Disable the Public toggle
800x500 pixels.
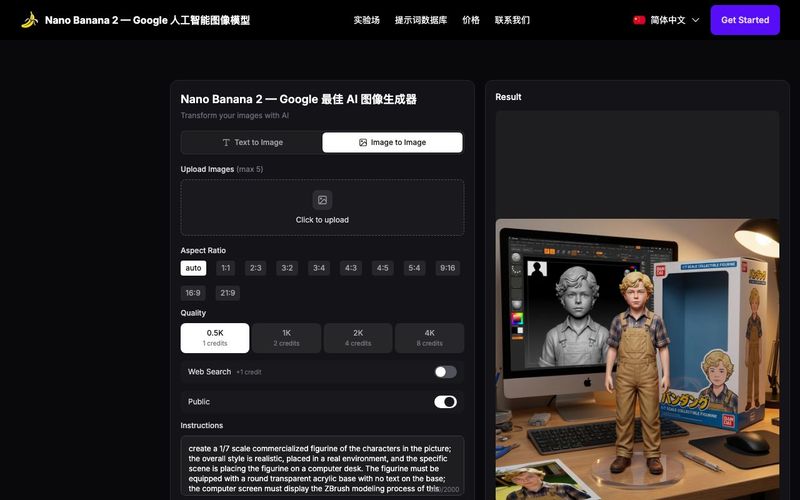445,402
